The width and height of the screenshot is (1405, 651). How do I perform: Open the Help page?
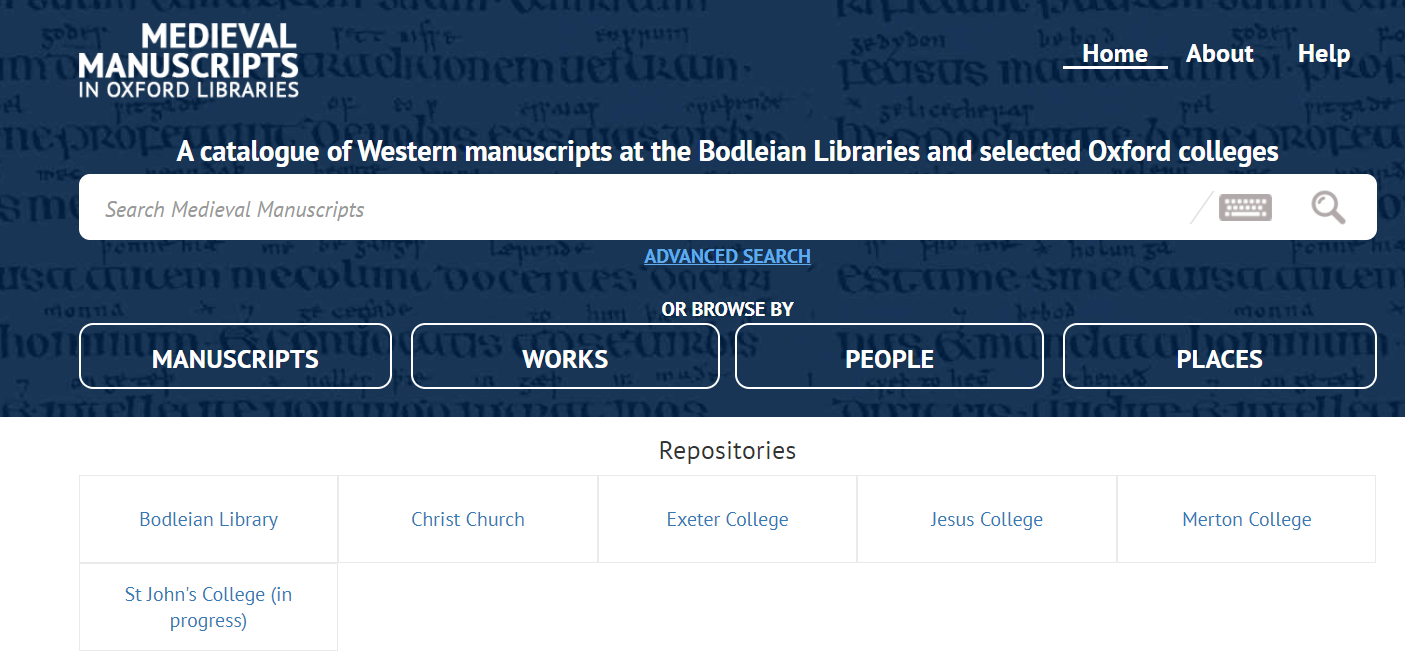pos(1324,54)
